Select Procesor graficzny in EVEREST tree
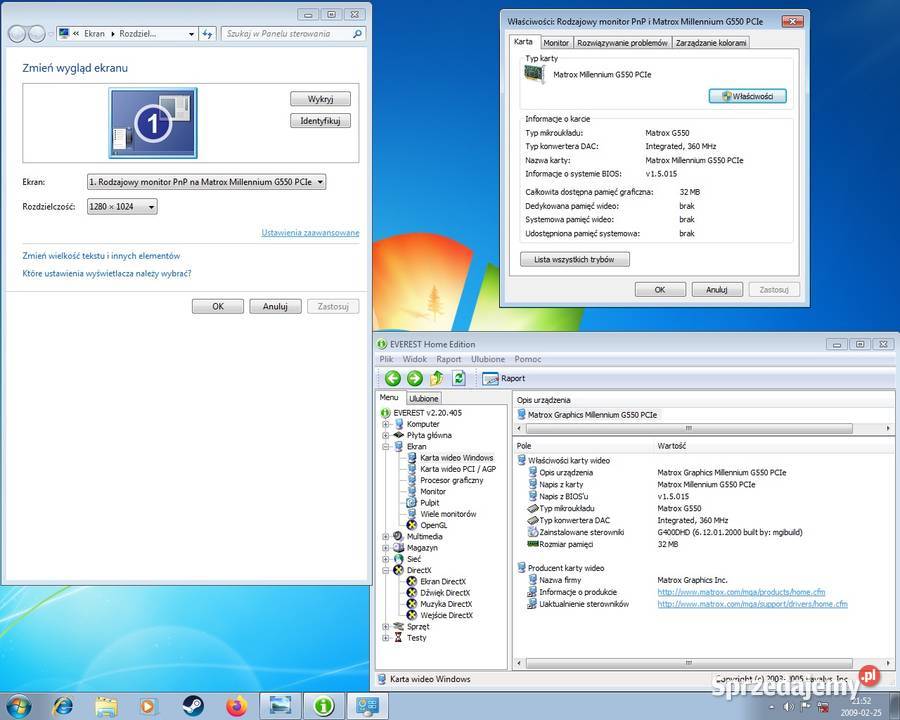 (451, 480)
